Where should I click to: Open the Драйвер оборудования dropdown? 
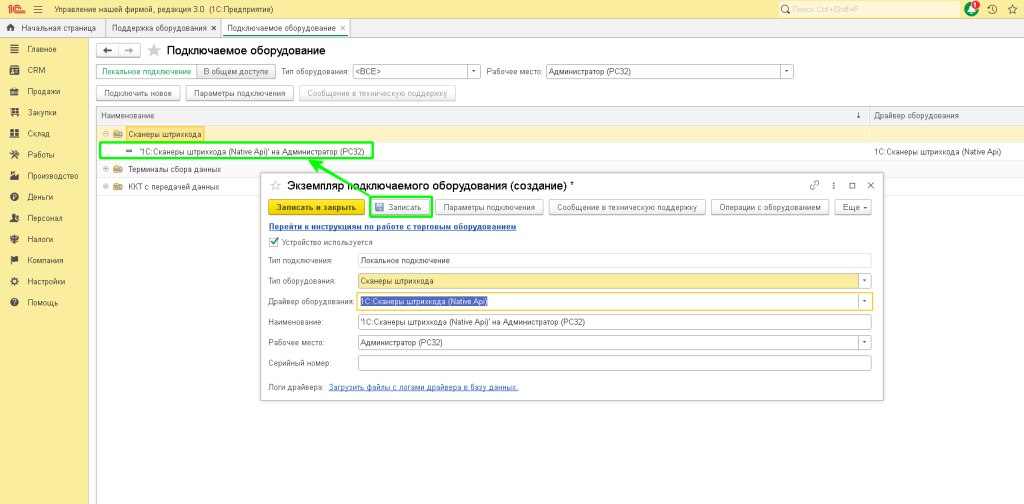click(865, 301)
